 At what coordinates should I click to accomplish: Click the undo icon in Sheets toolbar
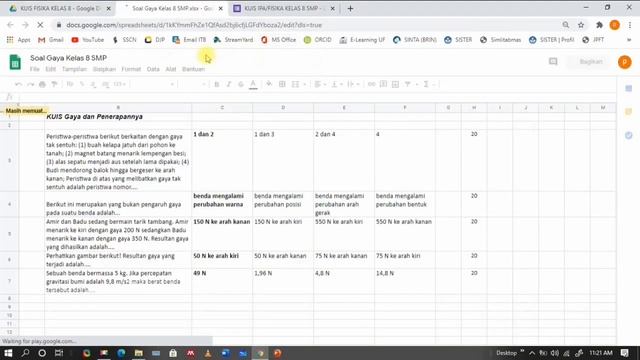18,84
